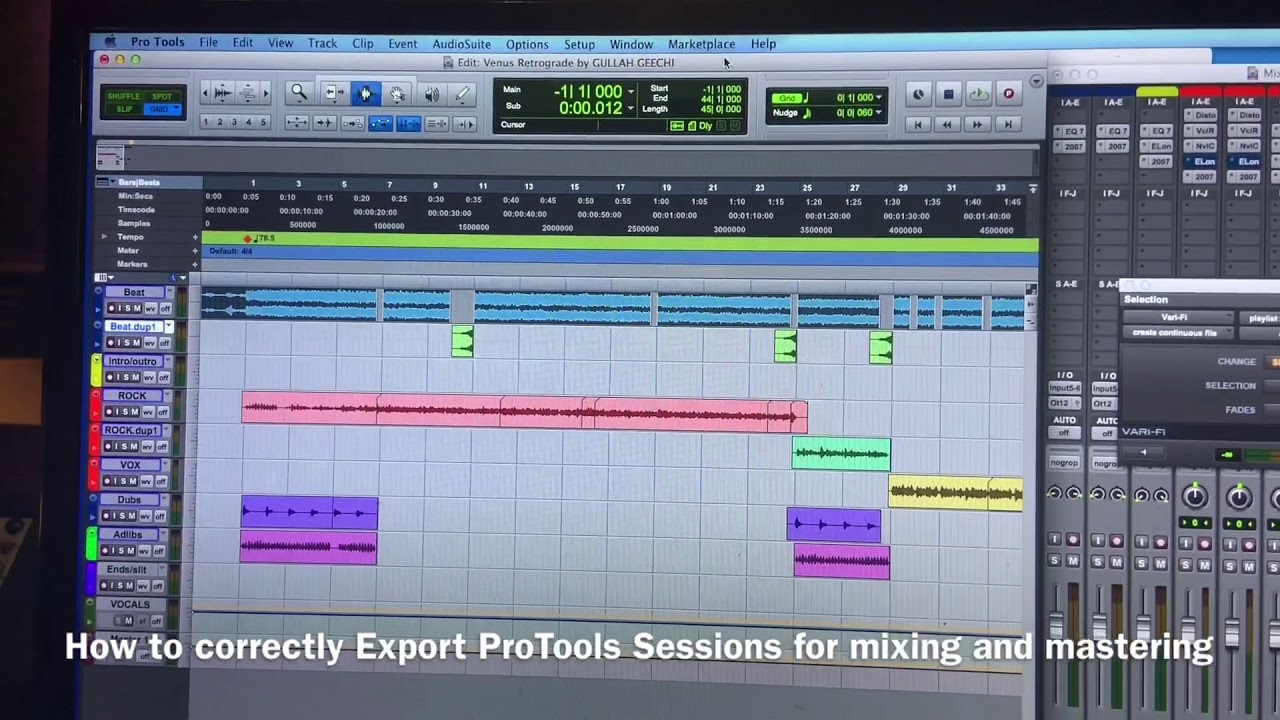Screen dimensions: 1280x720
Task: Open the AudioSuite menu
Action: tap(461, 44)
